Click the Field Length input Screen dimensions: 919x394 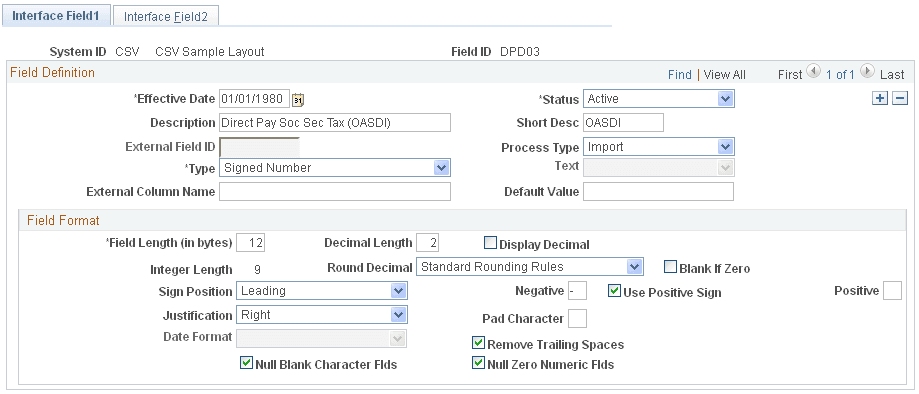tap(251, 242)
